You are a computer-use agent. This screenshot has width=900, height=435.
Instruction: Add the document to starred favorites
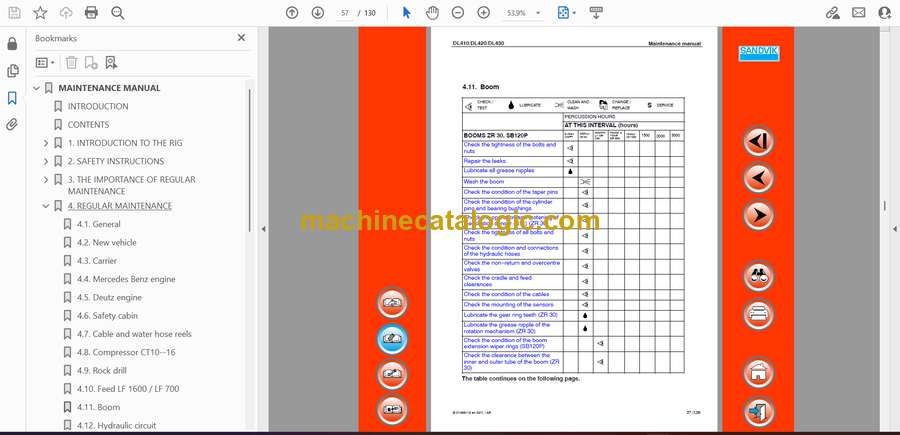click(40, 13)
